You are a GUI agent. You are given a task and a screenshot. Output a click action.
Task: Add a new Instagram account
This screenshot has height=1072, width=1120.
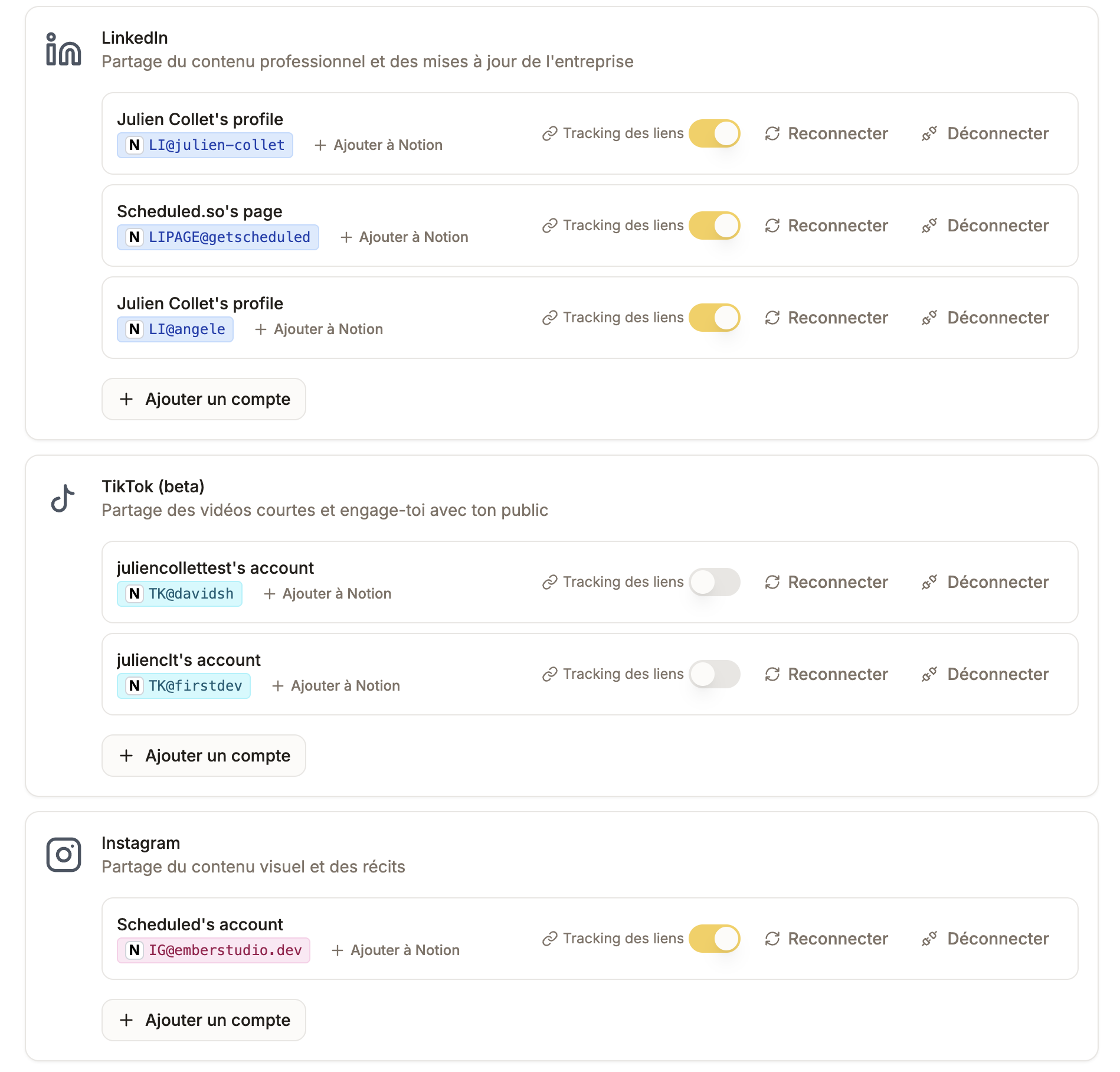[204, 1020]
